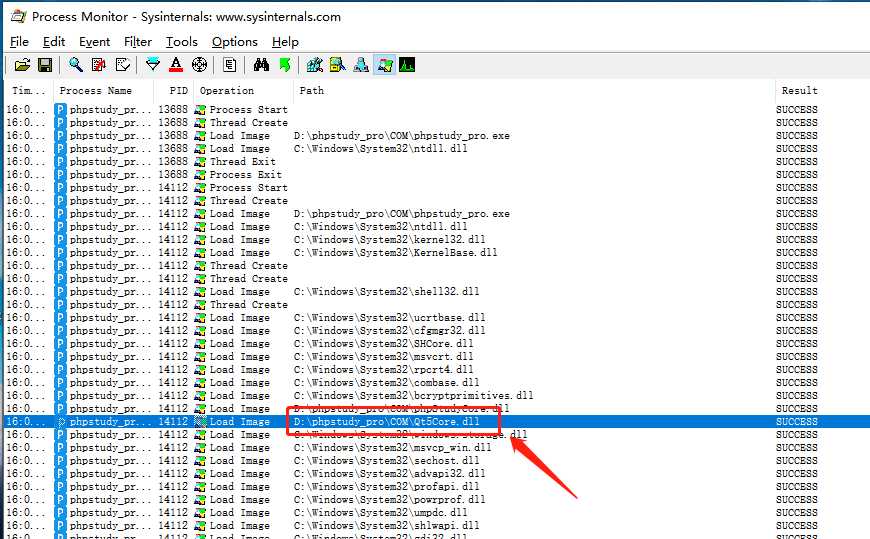This screenshot has width=870, height=539.
Task: Toggle the Autoscroll toolbar icon
Action: point(99,66)
